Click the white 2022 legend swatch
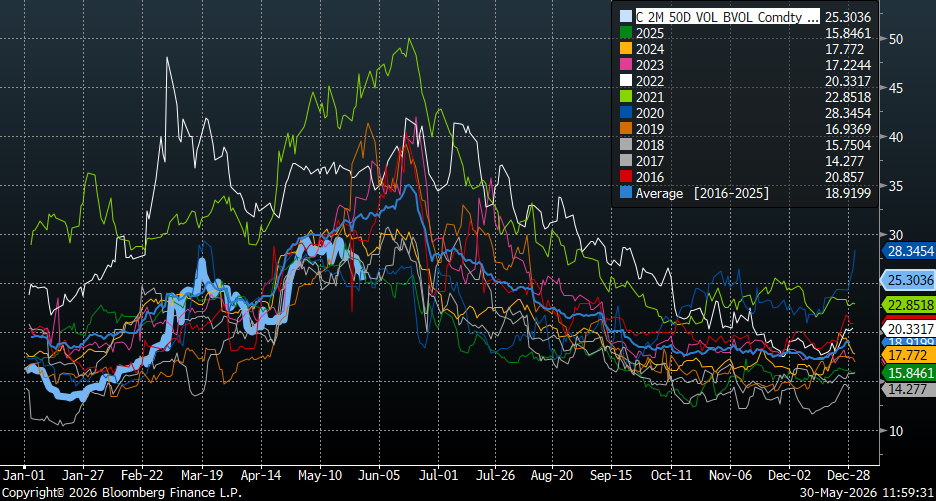936x501 pixels. click(x=625, y=81)
